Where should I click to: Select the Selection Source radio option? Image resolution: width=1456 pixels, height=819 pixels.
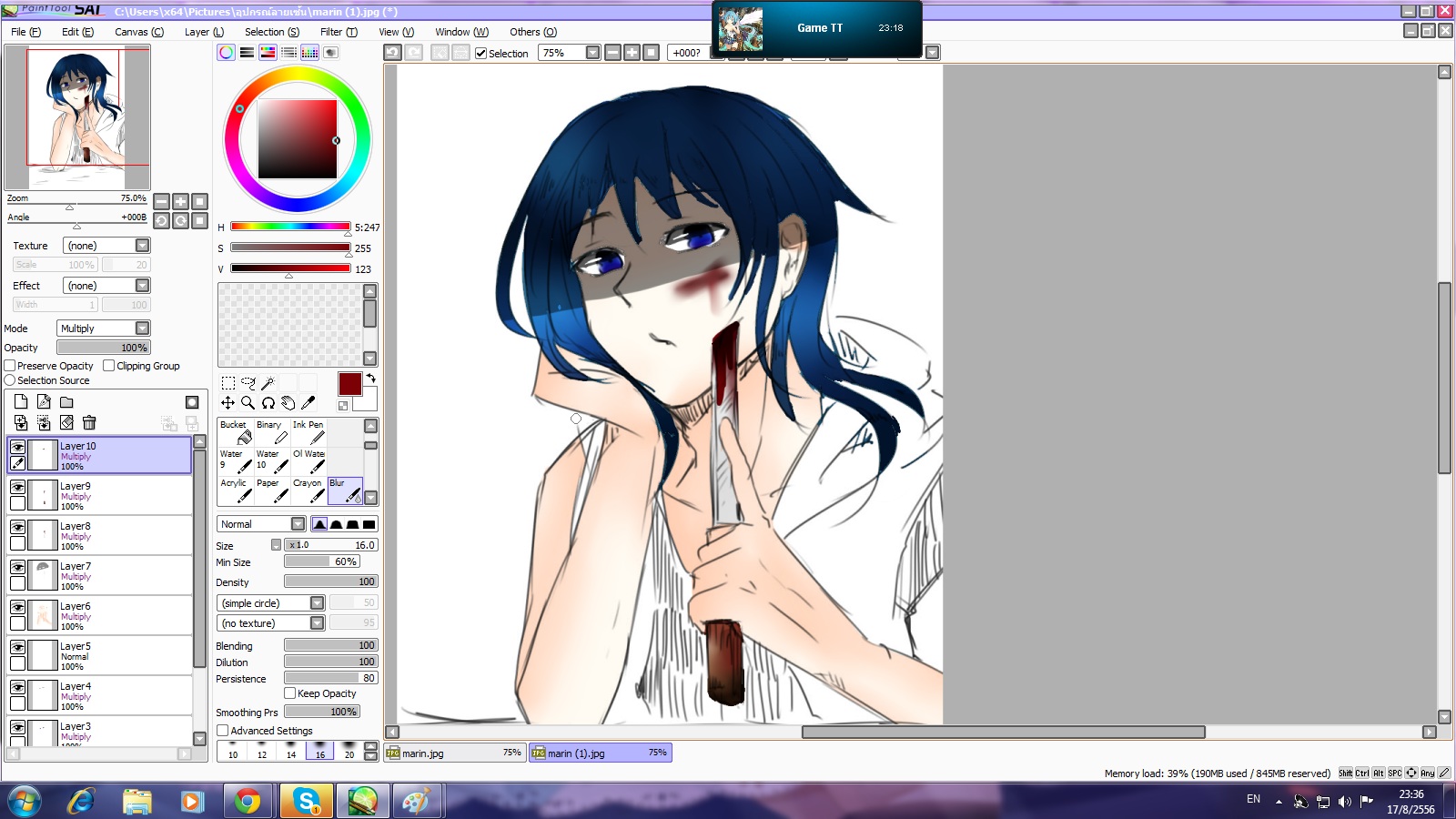(10, 380)
